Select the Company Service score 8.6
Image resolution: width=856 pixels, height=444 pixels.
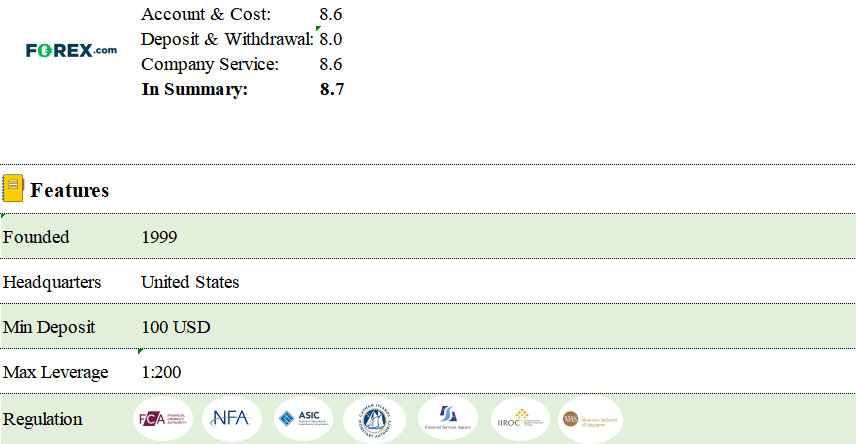point(331,64)
